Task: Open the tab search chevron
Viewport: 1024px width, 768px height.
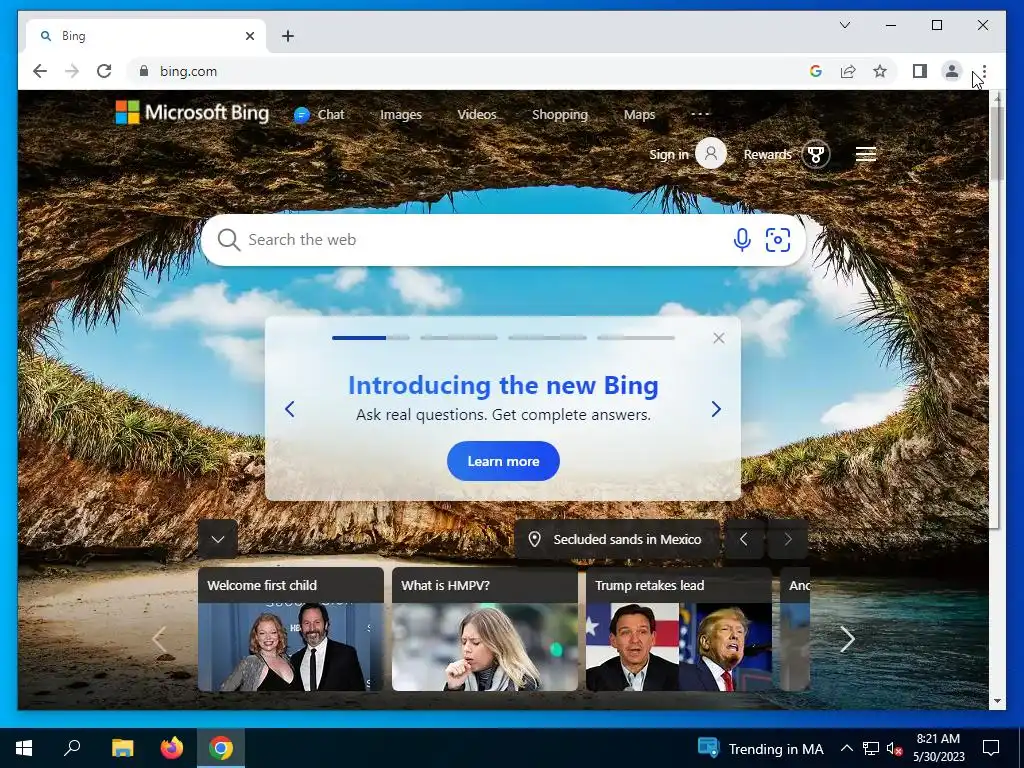Action: 844,25
